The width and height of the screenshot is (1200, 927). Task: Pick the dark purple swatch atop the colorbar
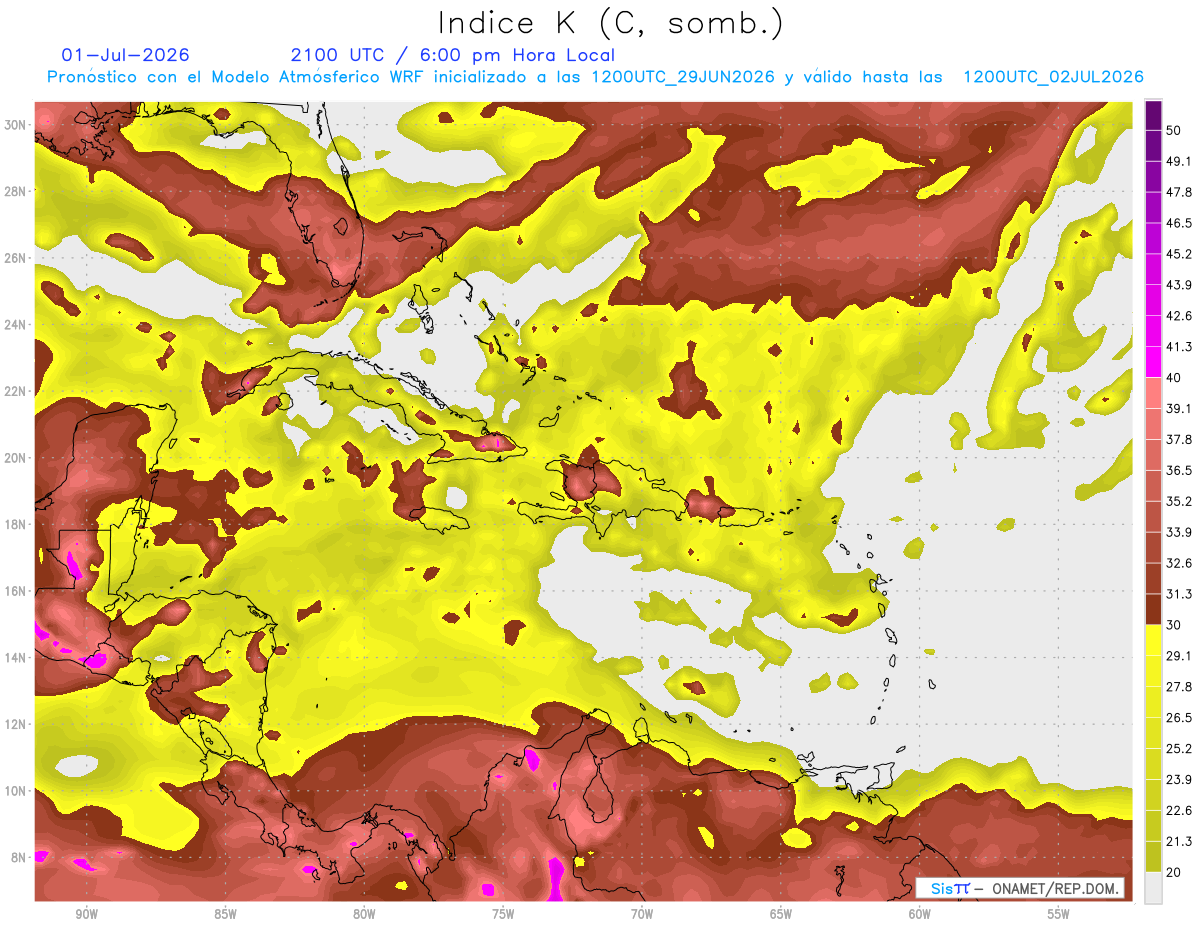[x=1153, y=115]
